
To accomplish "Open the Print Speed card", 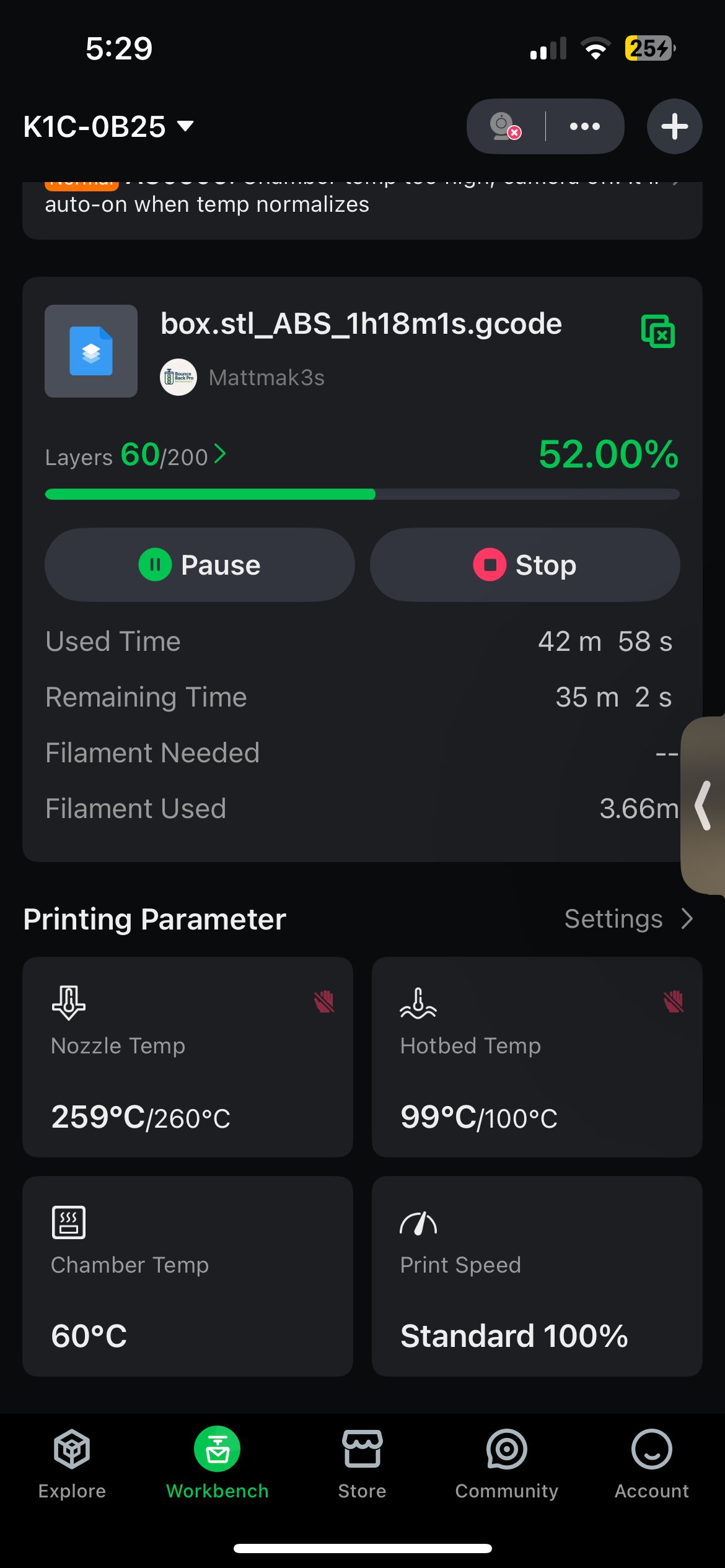I will click(x=537, y=1276).
